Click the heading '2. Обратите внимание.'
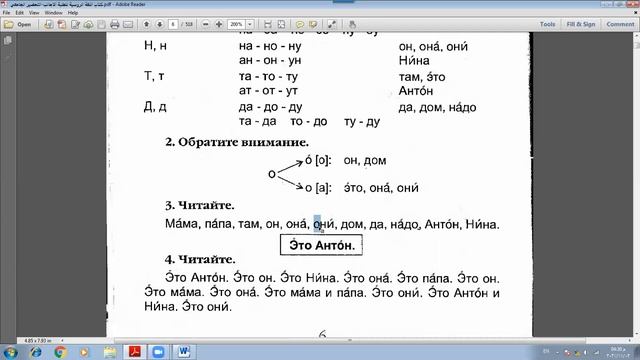 click(237, 142)
